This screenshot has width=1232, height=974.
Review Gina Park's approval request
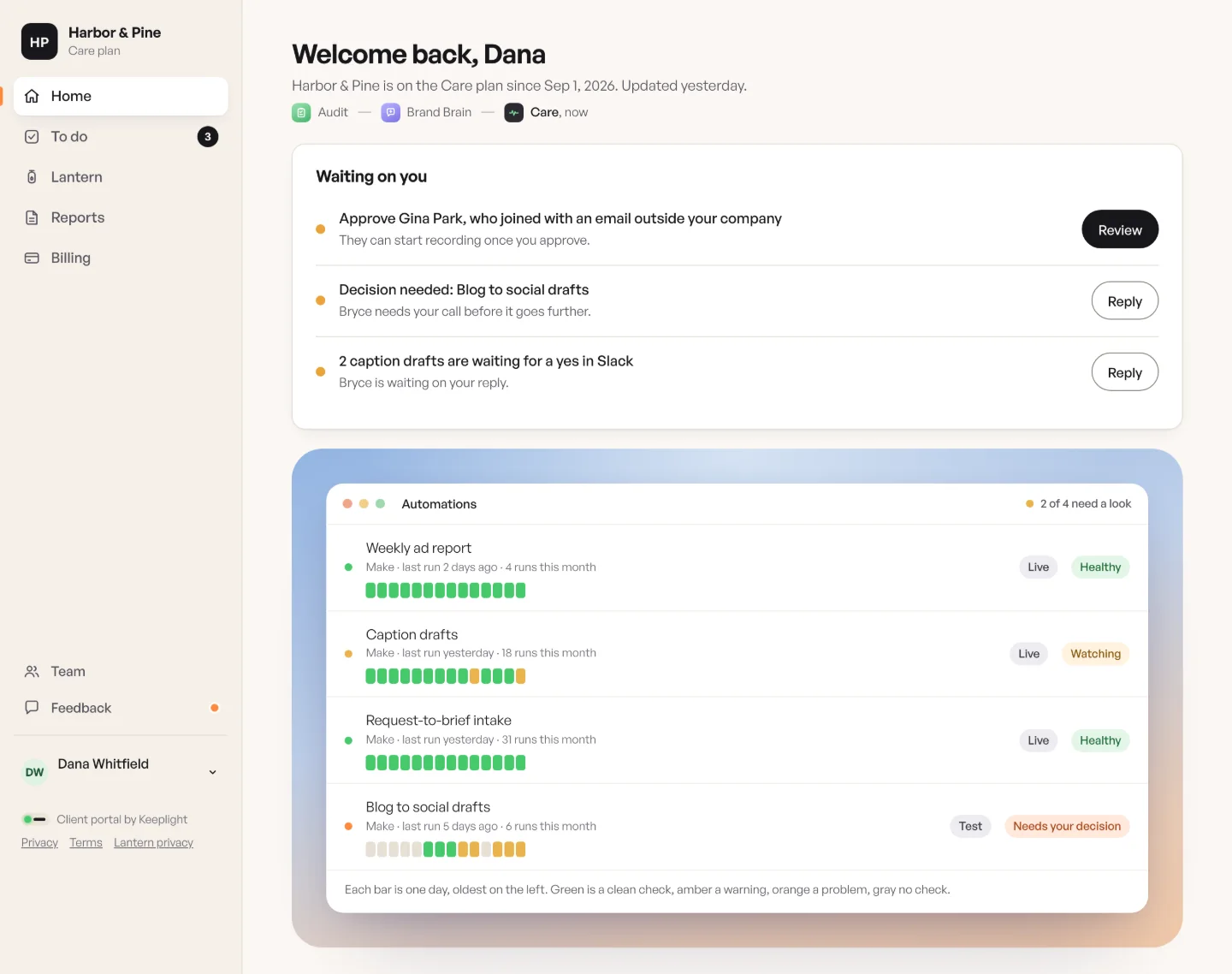click(1120, 229)
